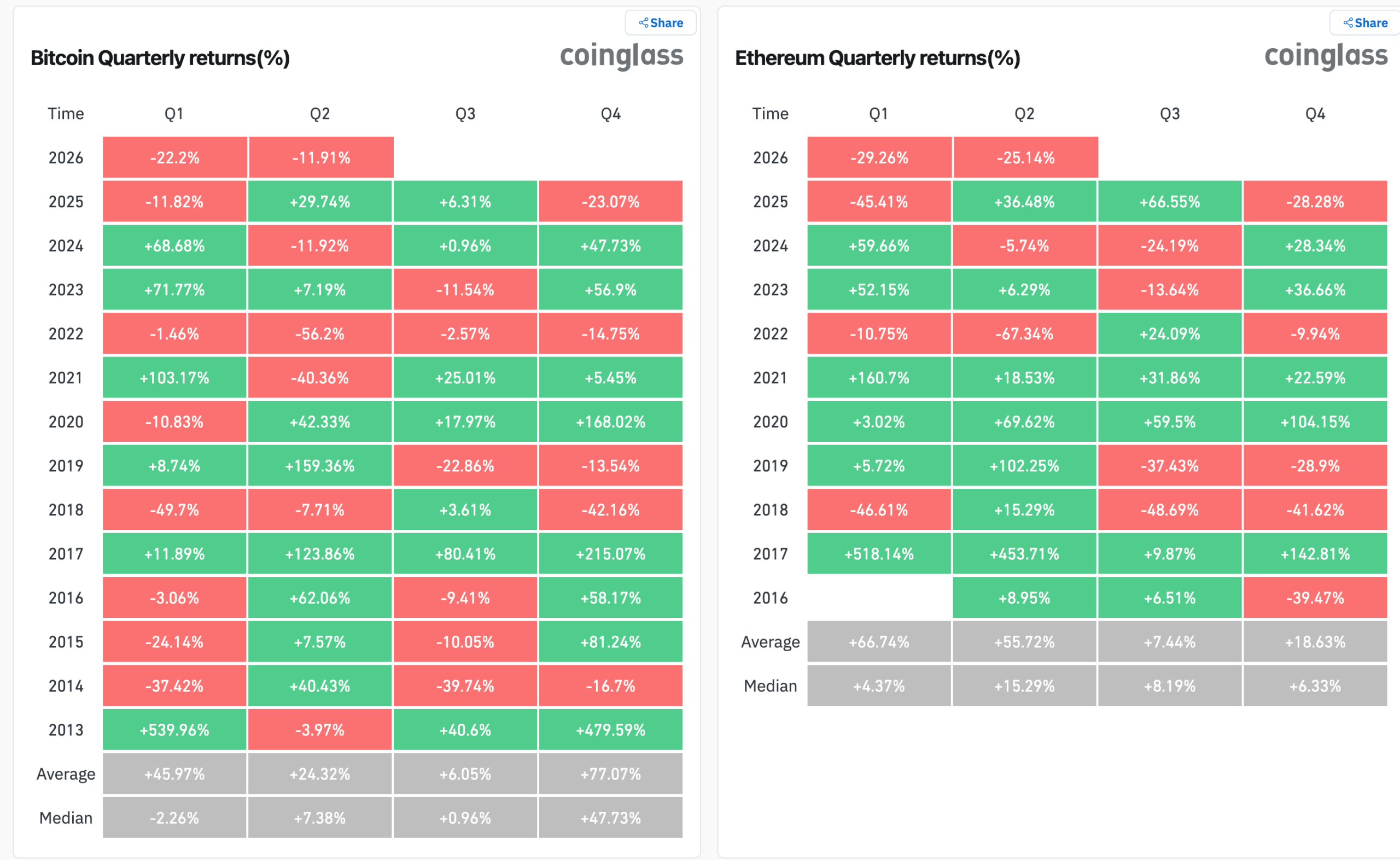The width and height of the screenshot is (1400, 860).
Task: Click share icon in Bitcoin panel
Action: 643,23
